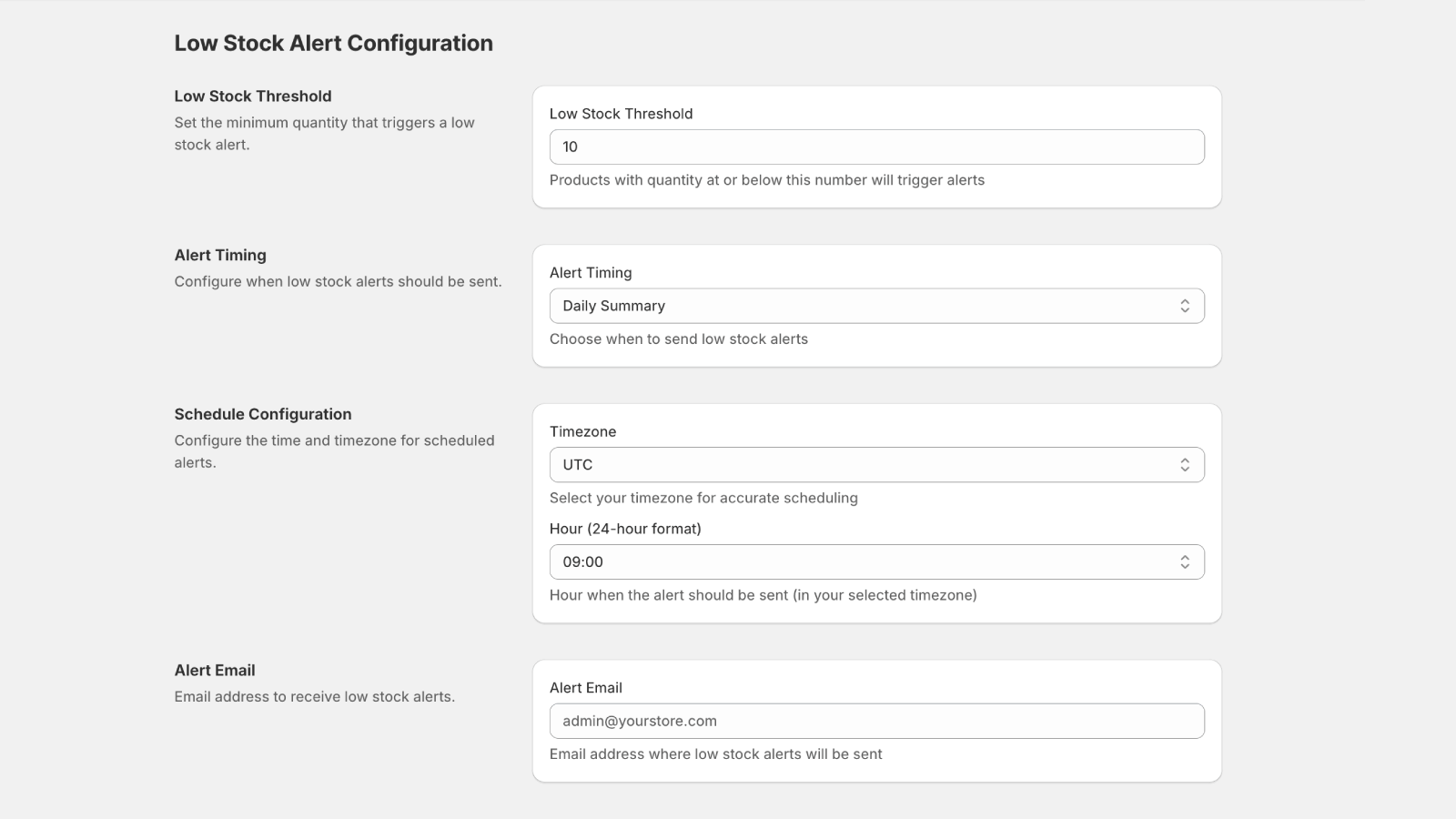Click the chevron arrows in Hour select
This screenshot has height=819, width=1456.
[1184, 562]
